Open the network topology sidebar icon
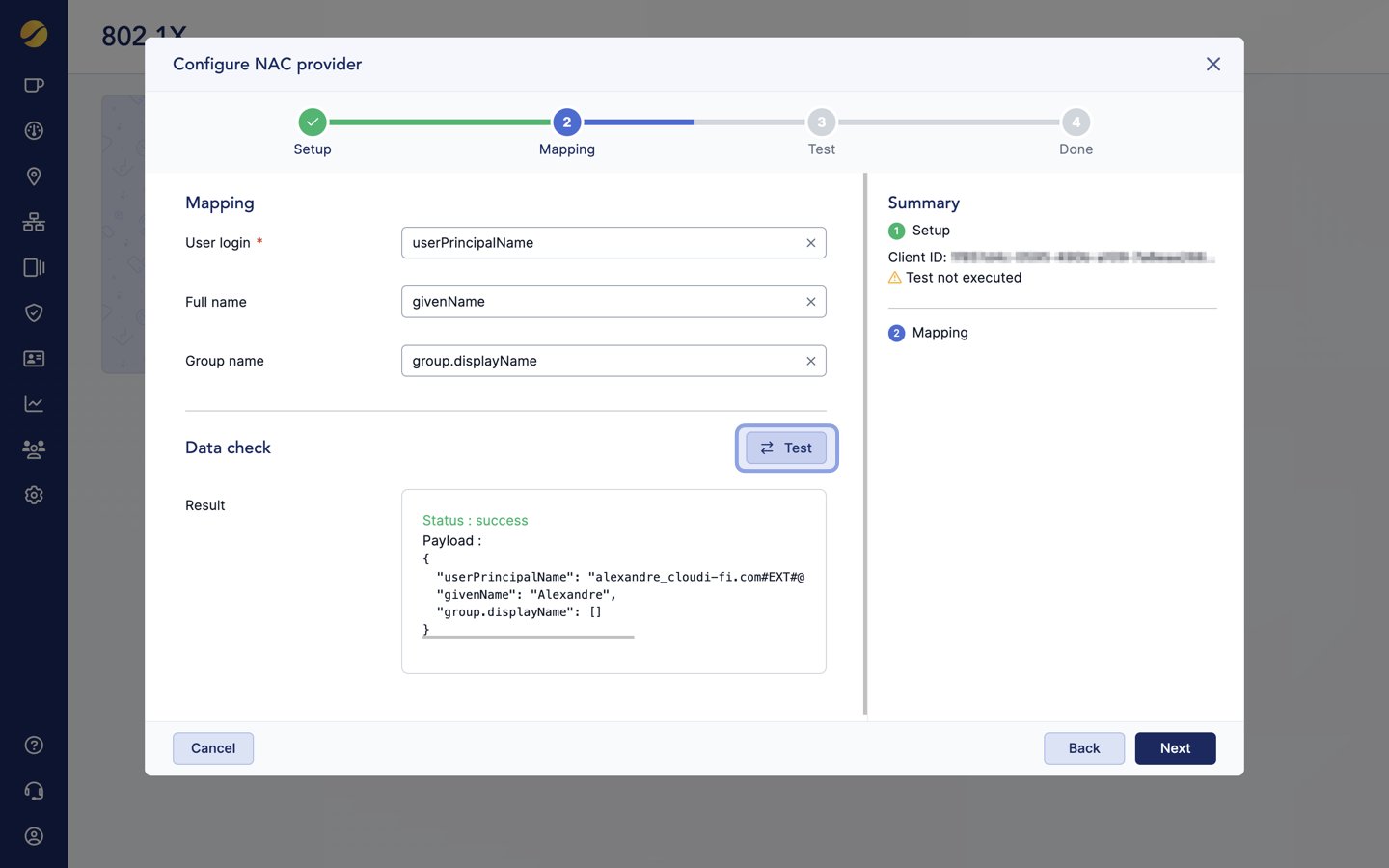1389x868 pixels. click(x=34, y=222)
